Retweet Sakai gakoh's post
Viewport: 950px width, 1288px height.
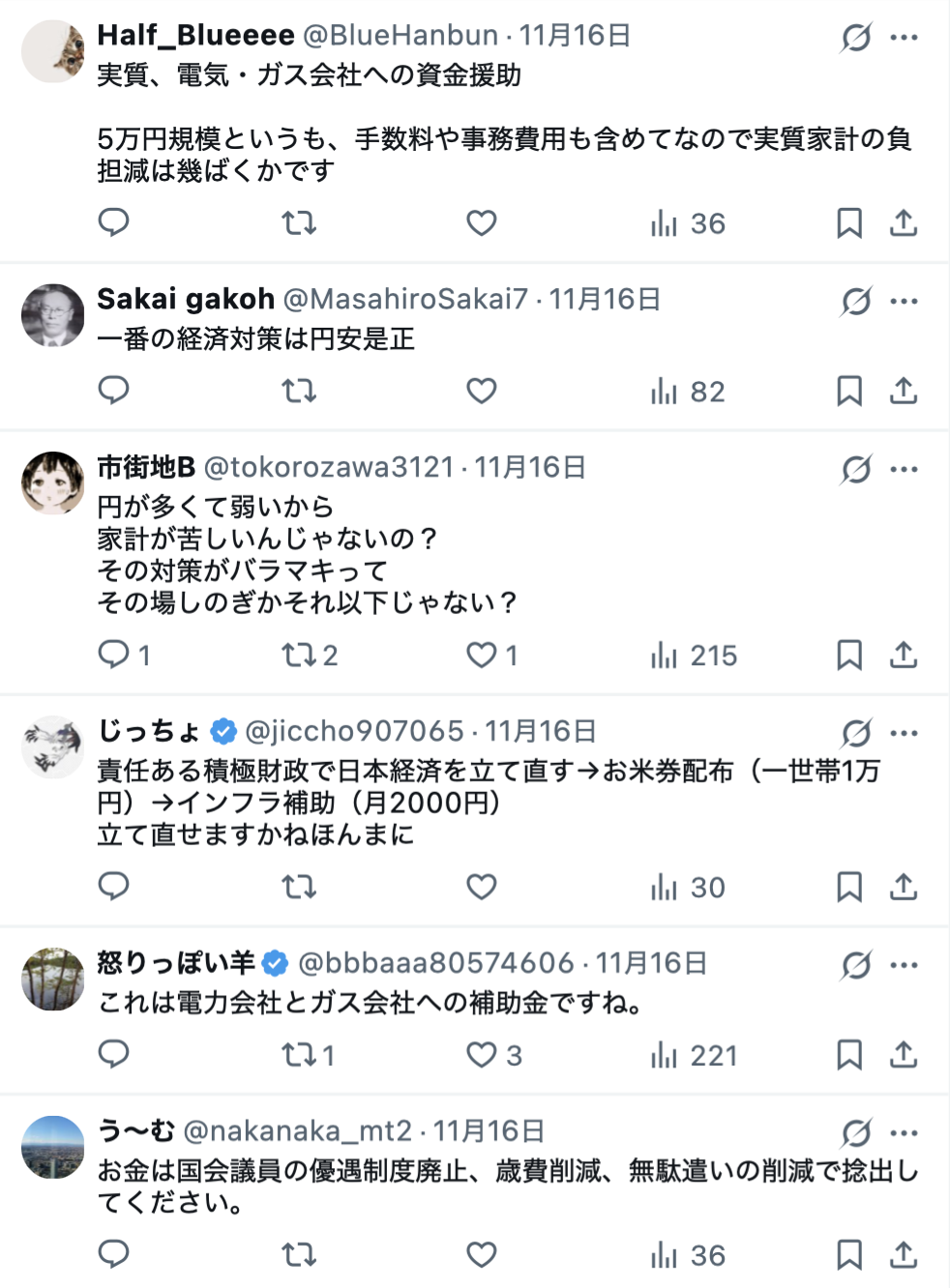pos(299,392)
